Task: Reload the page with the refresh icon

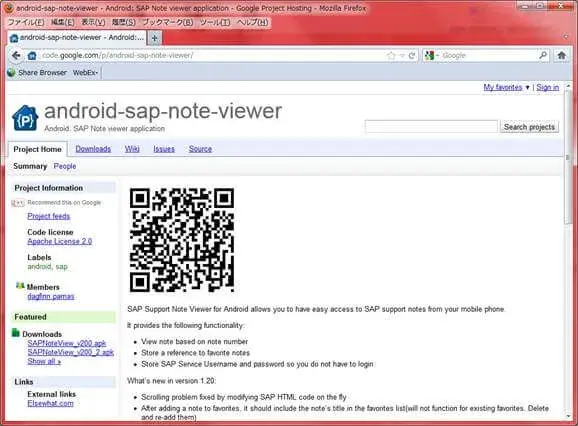Action: [412, 56]
